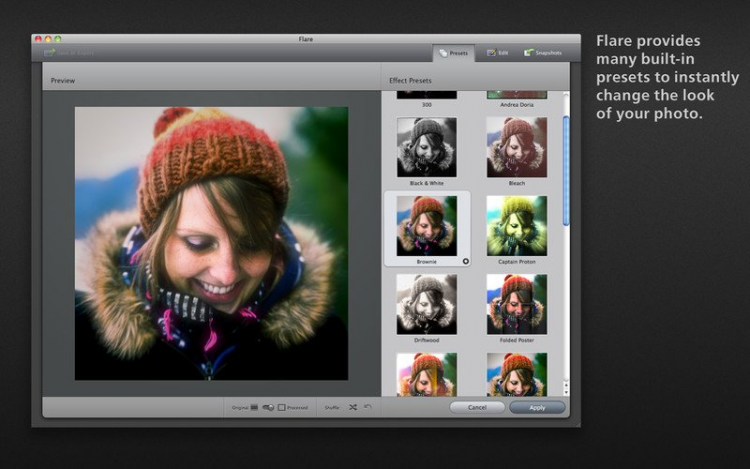Click the large preview photo
Image resolution: width=750 pixels, height=469 pixels.
[x=211, y=243]
